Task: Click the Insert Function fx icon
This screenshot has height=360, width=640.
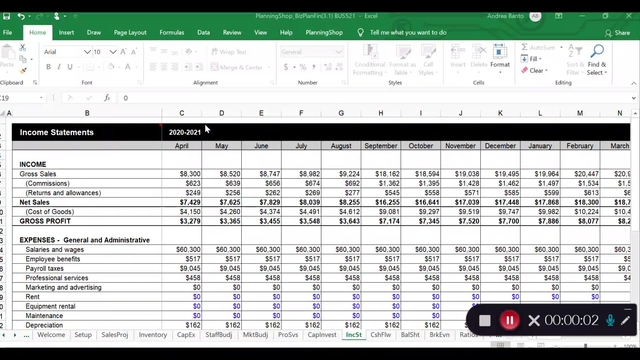Action: (107, 98)
